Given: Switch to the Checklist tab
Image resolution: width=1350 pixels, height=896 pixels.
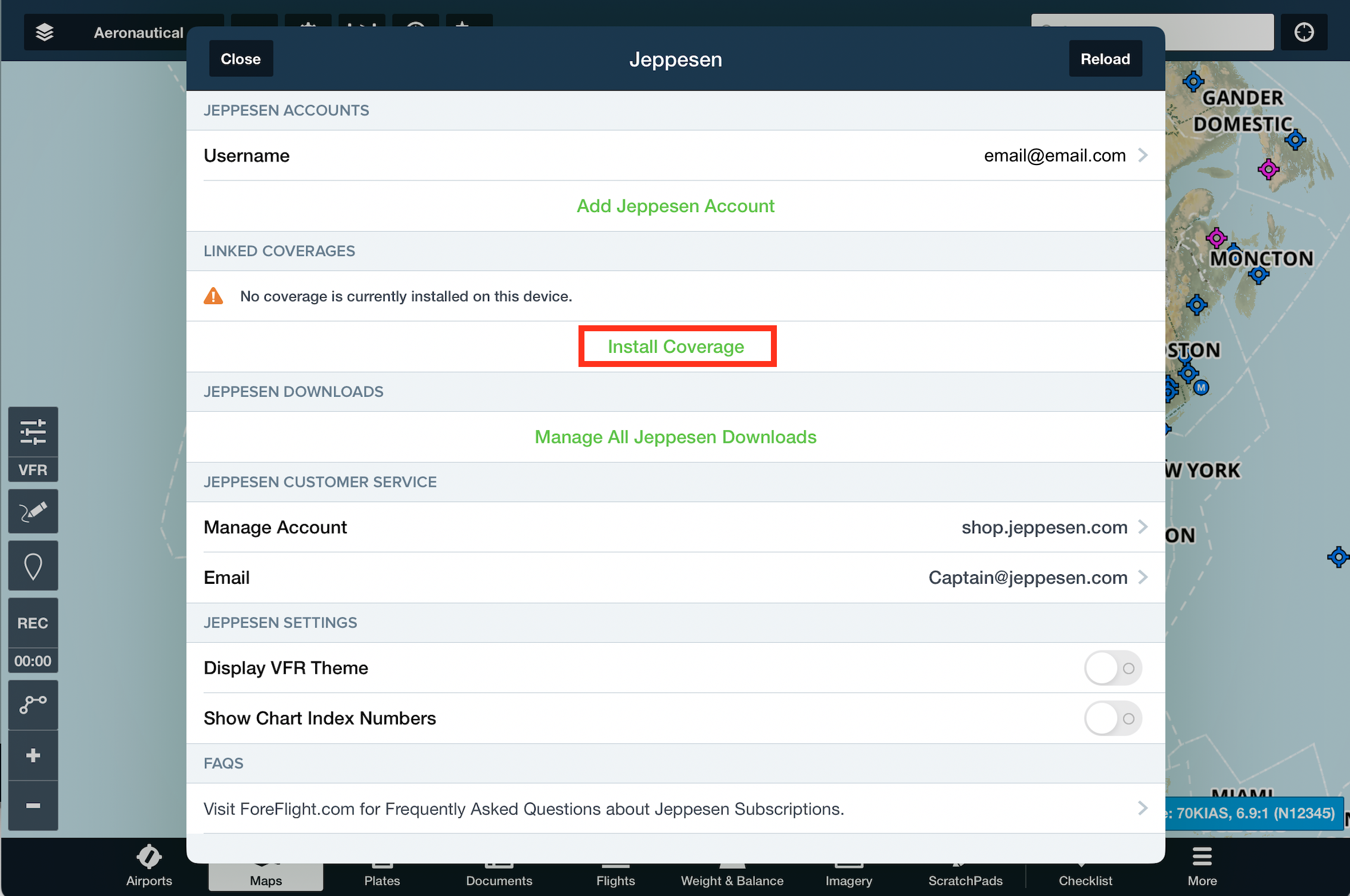Looking at the screenshot, I should click(x=1085, y=877).
